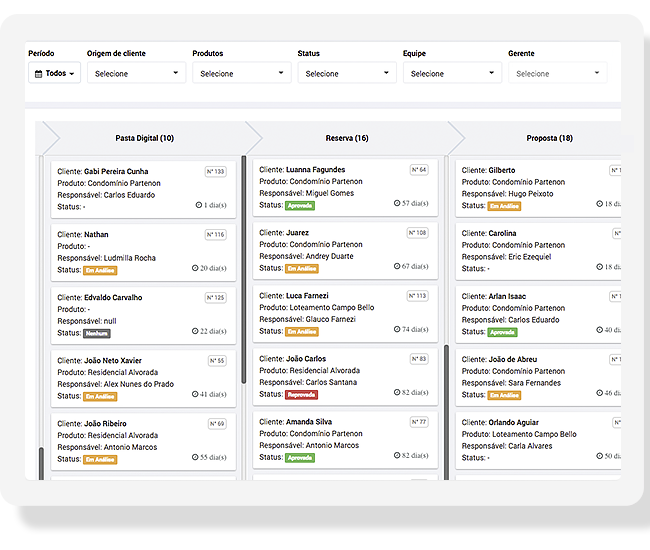Expand the Gerente filter dropdown
Screen dimensions: 650x550
click(557, 73)
